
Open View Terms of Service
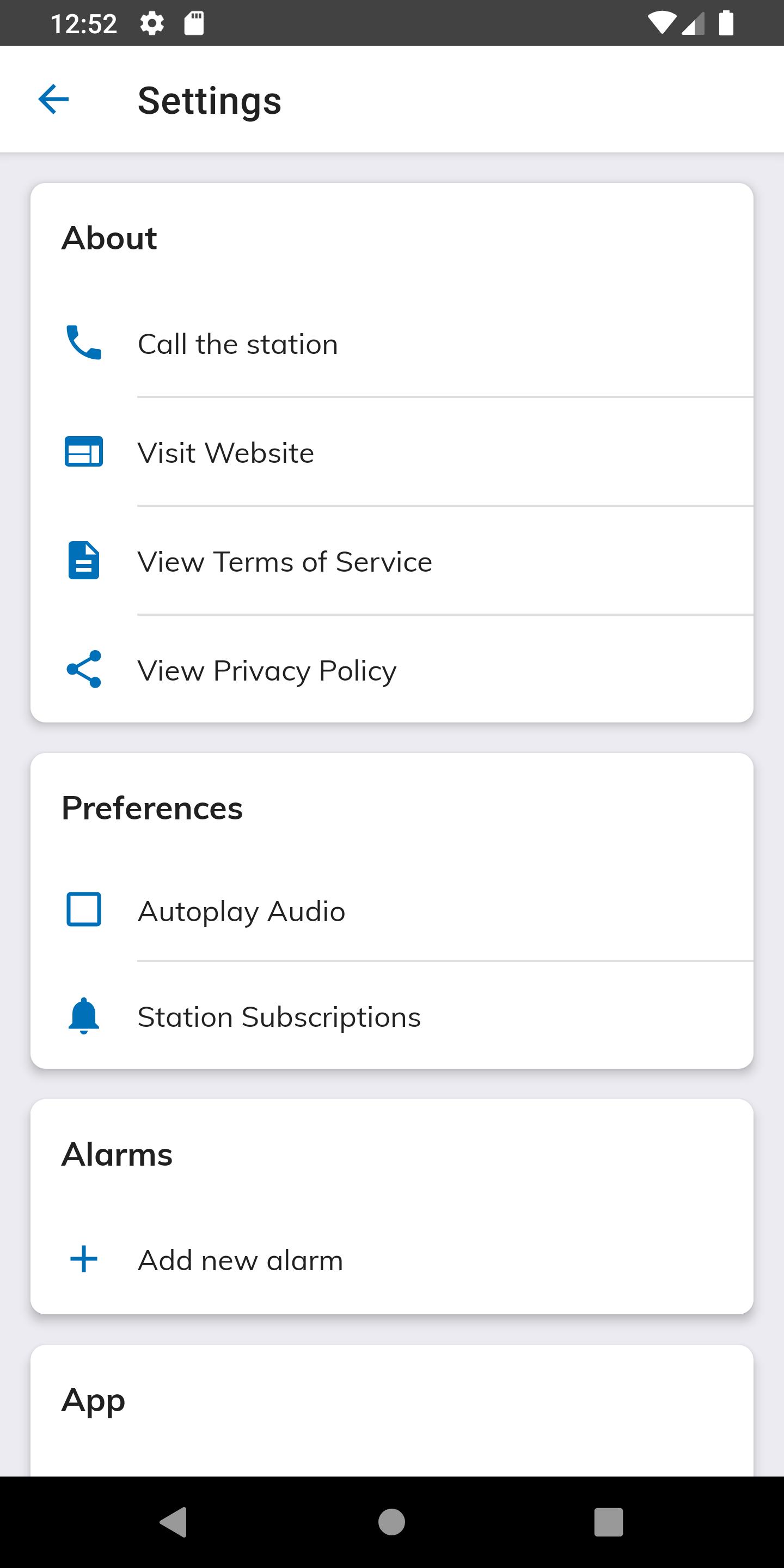(x=392, y=561)
